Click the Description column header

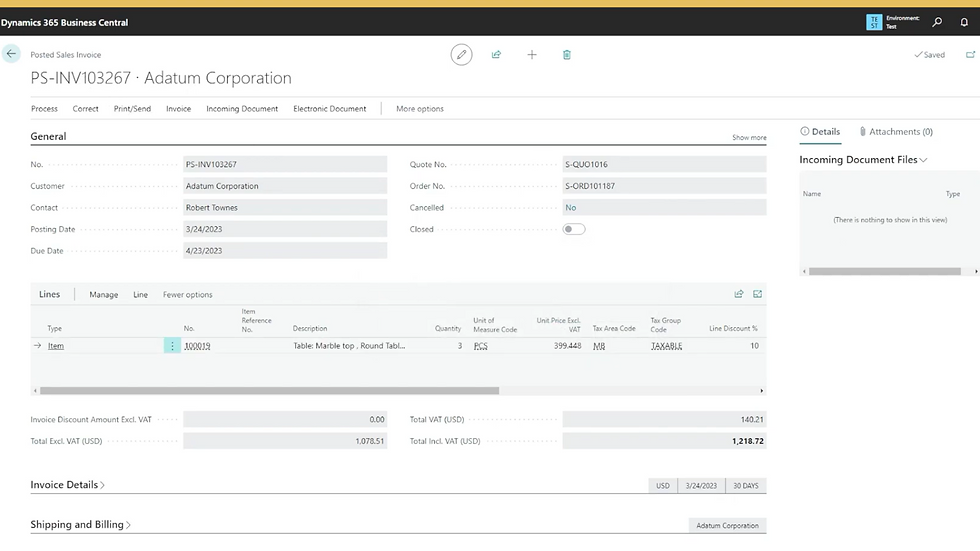[310, 329]
